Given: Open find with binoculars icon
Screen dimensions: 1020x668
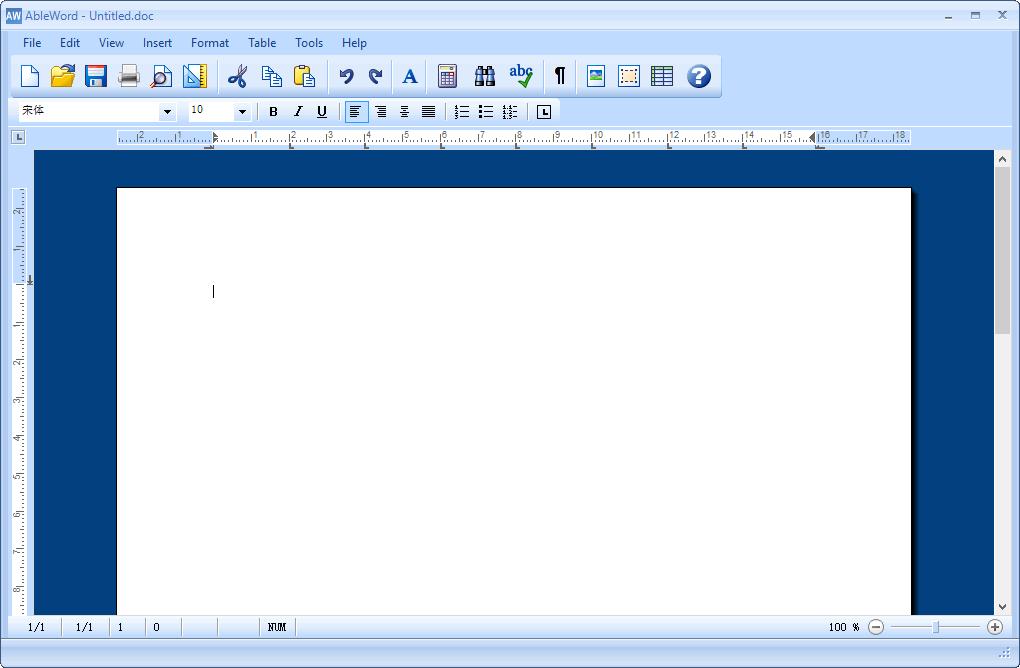Looking at the screenshot, I should [x=485, y=76].
